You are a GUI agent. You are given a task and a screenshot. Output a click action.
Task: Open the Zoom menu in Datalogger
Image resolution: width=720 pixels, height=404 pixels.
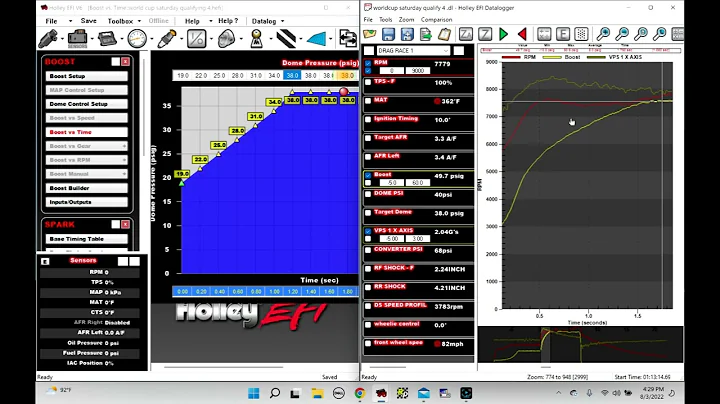pyautogui.click(x=406, y=20)
